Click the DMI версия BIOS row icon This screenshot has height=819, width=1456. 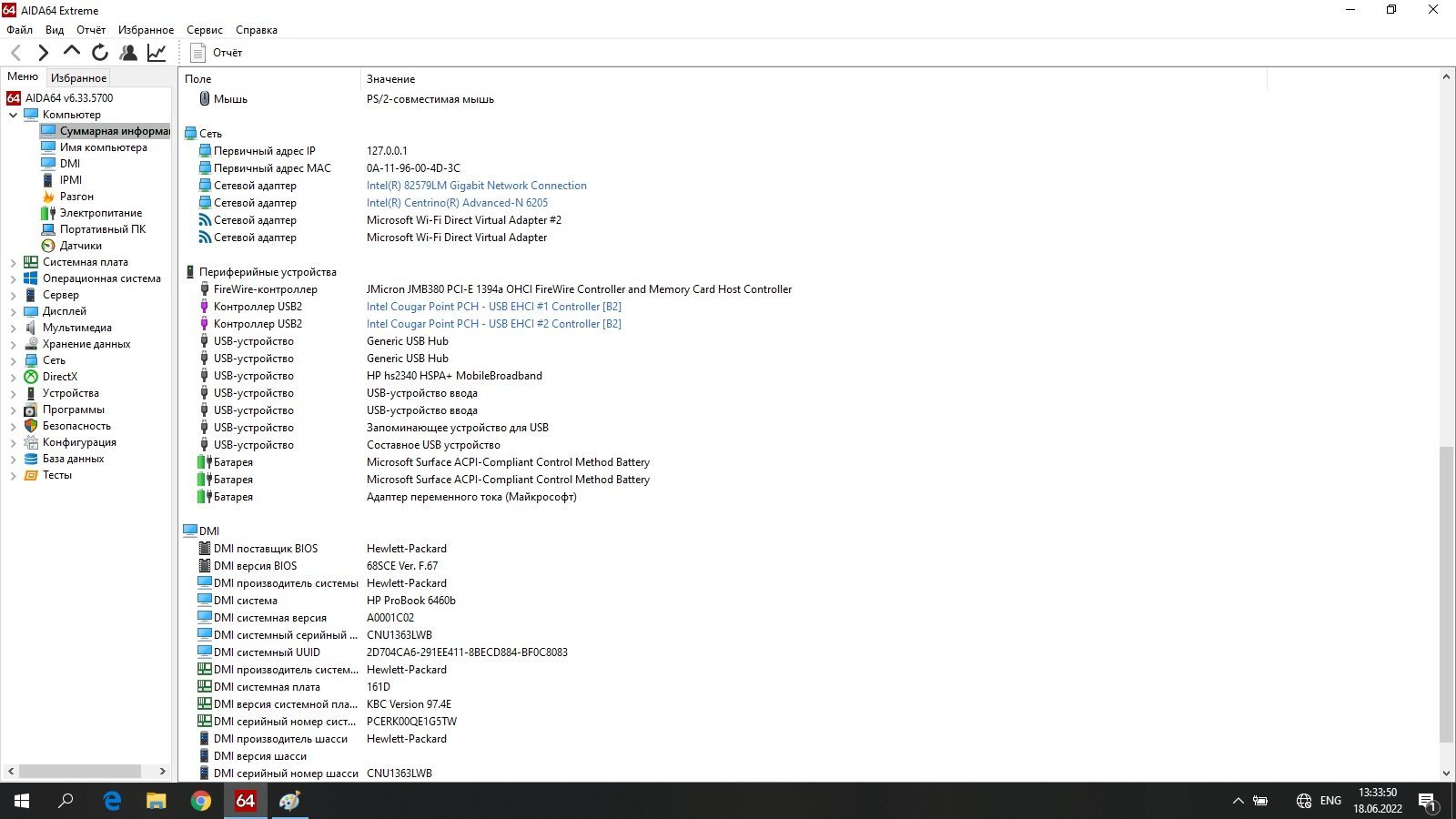205,566
